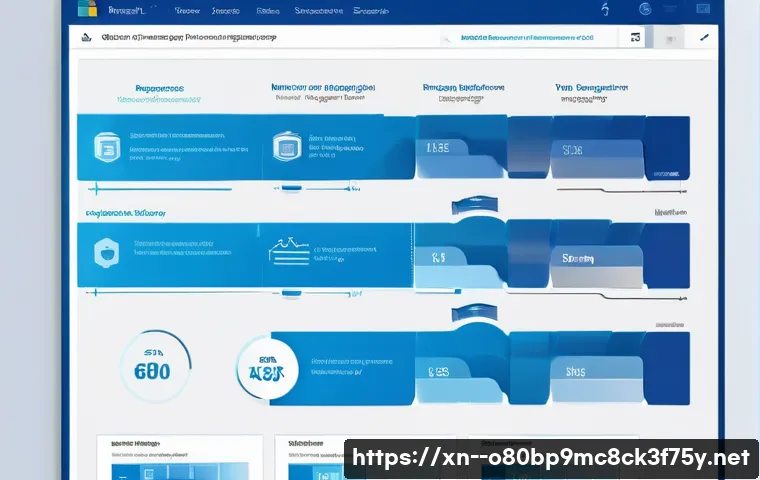Click the blue link text in the toolbar

(526, 37)
